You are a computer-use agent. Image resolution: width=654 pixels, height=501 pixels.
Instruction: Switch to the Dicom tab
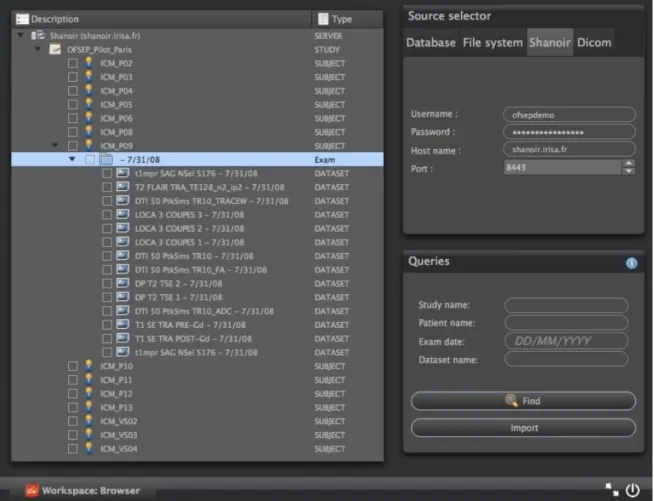(x=594, y=42)
